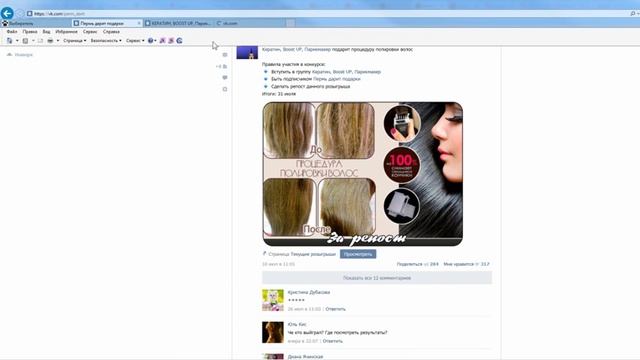The width and height of the screenshot is (640, 360).
Task: Open Юль Кис's profile name link
Action: pyautogui.click(x=297, y=324)
